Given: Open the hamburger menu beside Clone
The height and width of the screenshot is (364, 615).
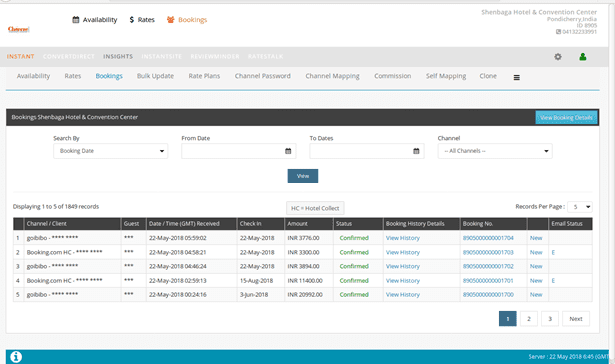Looking at the screenshot, I should pyautogui.click(x=517, y=78).
